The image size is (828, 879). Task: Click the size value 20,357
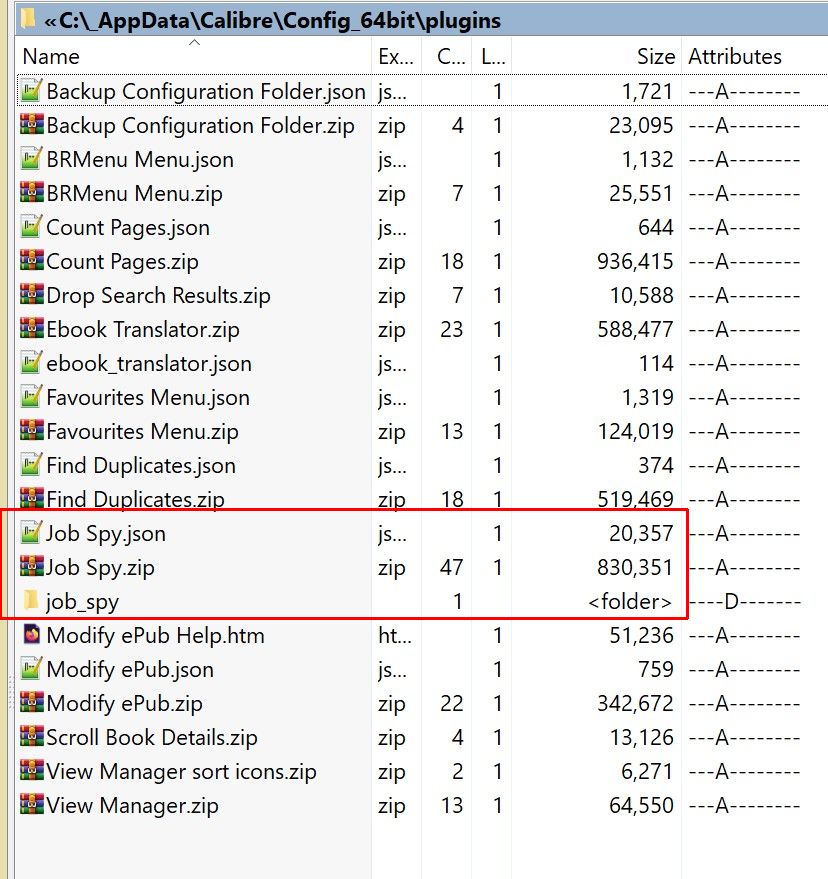pyautogui.click(x=641, y=534)
